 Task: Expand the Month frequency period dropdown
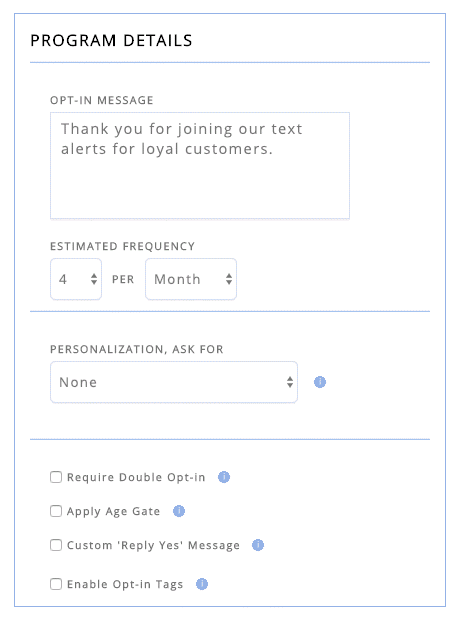tap(191, 279)
